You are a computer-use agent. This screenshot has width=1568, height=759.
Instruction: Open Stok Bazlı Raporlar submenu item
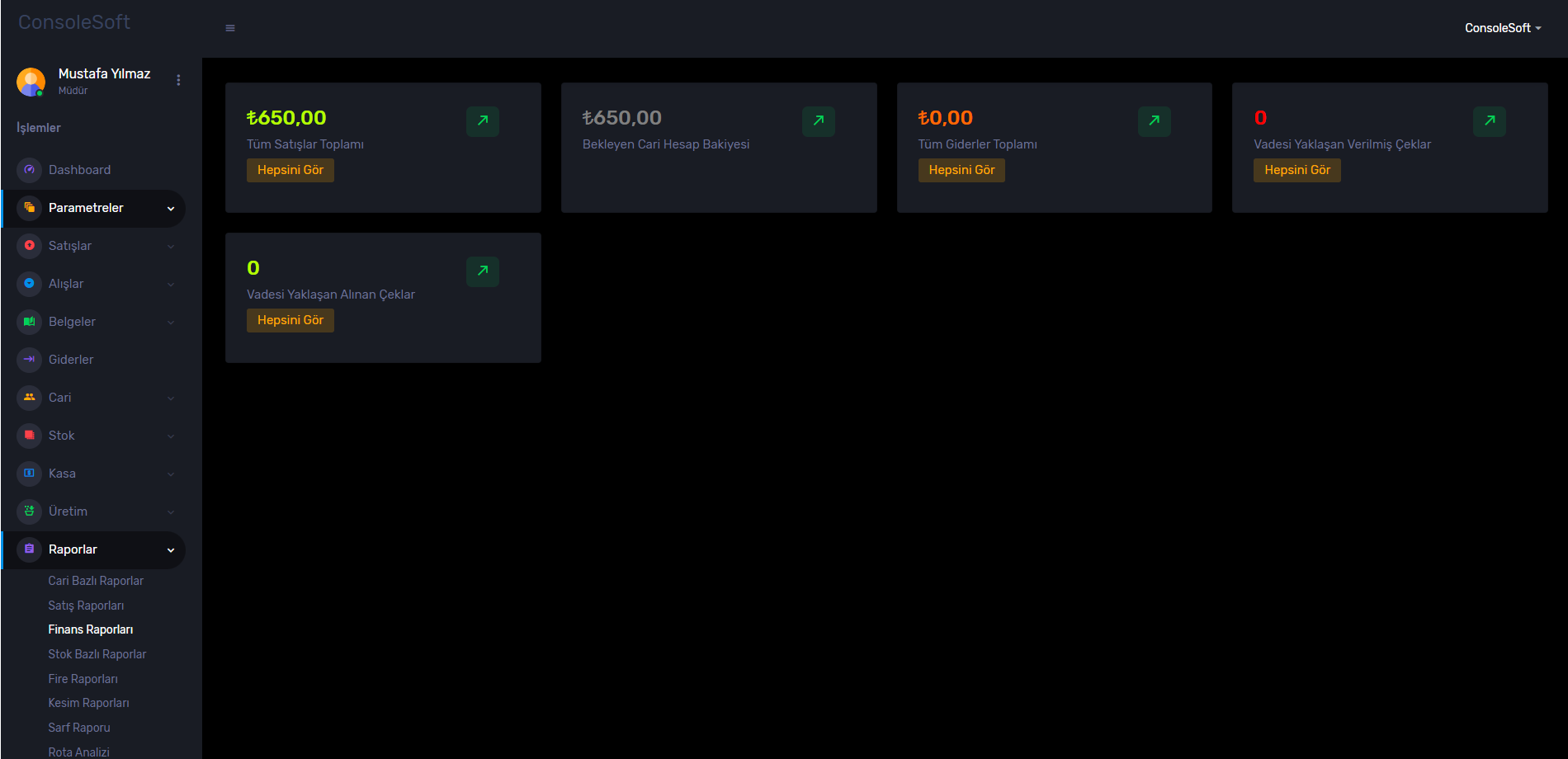(97, 654)
